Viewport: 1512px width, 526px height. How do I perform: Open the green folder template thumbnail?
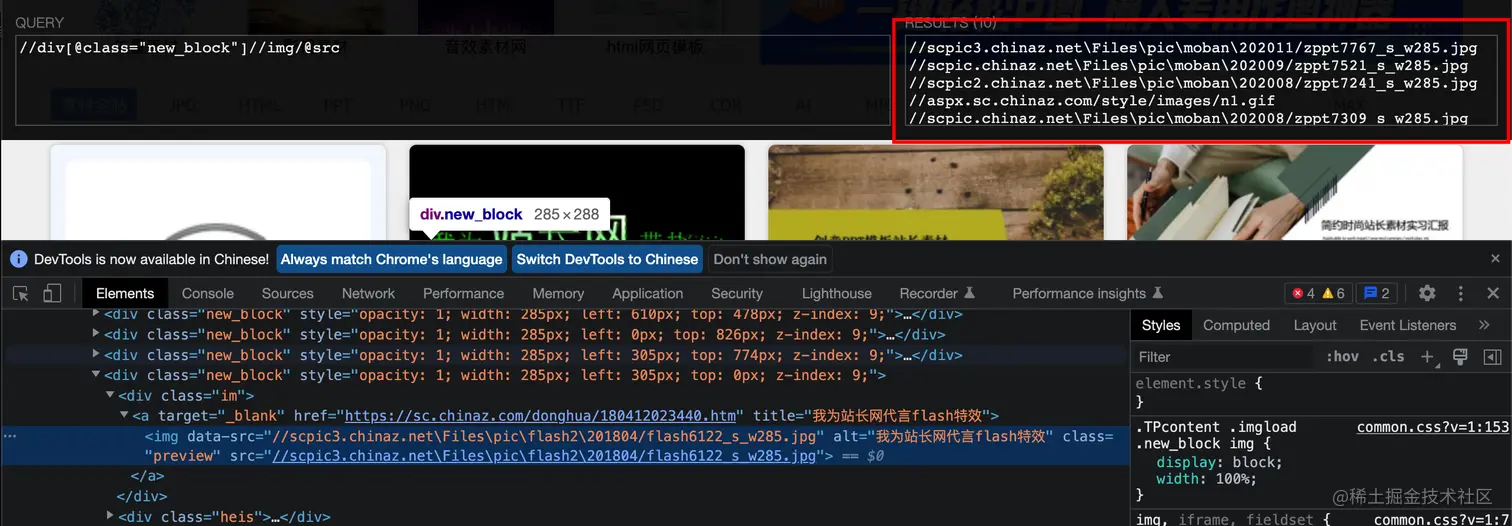(x=1295, y=192)
